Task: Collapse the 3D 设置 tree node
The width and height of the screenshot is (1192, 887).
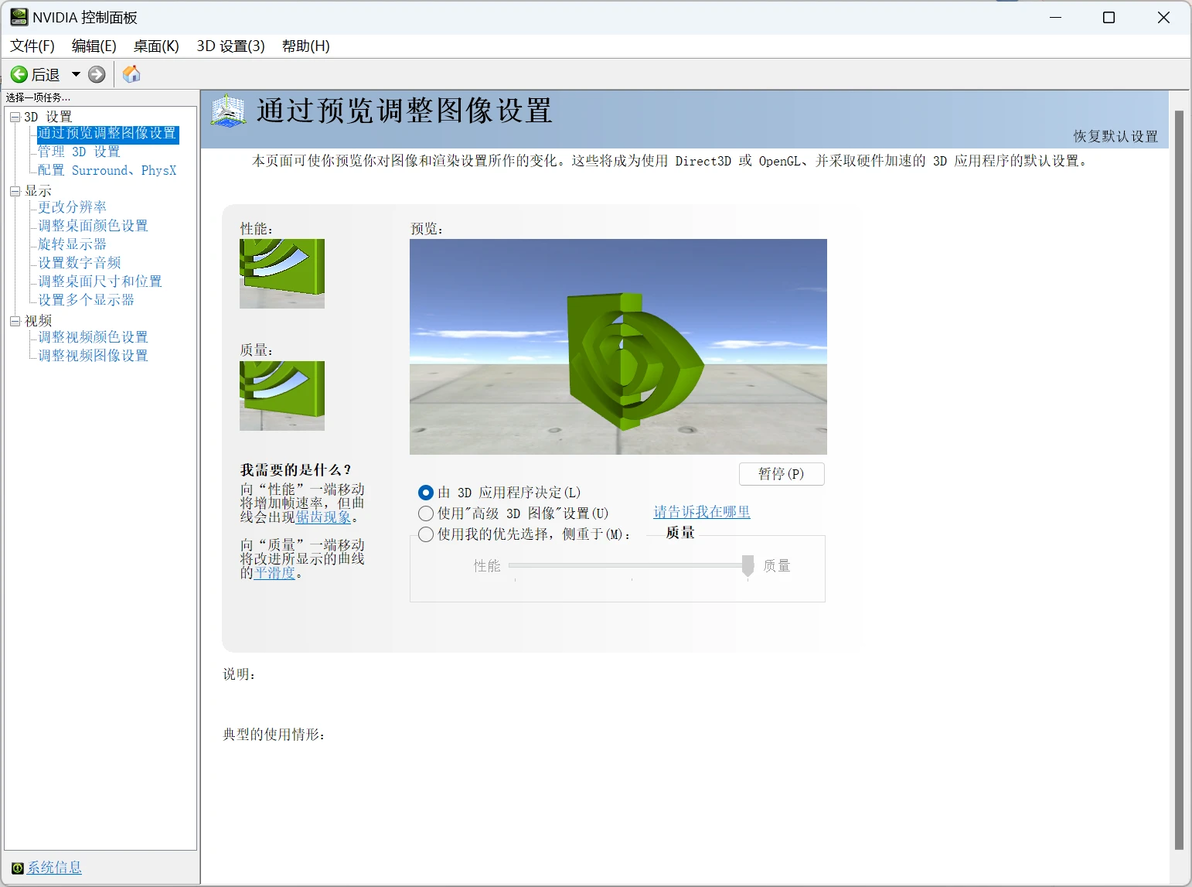Action: coord(14,117)
